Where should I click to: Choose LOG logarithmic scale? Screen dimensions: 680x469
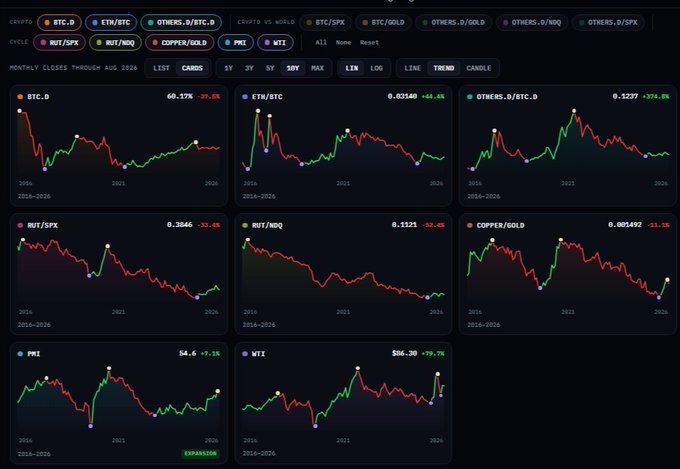[376, 68]
